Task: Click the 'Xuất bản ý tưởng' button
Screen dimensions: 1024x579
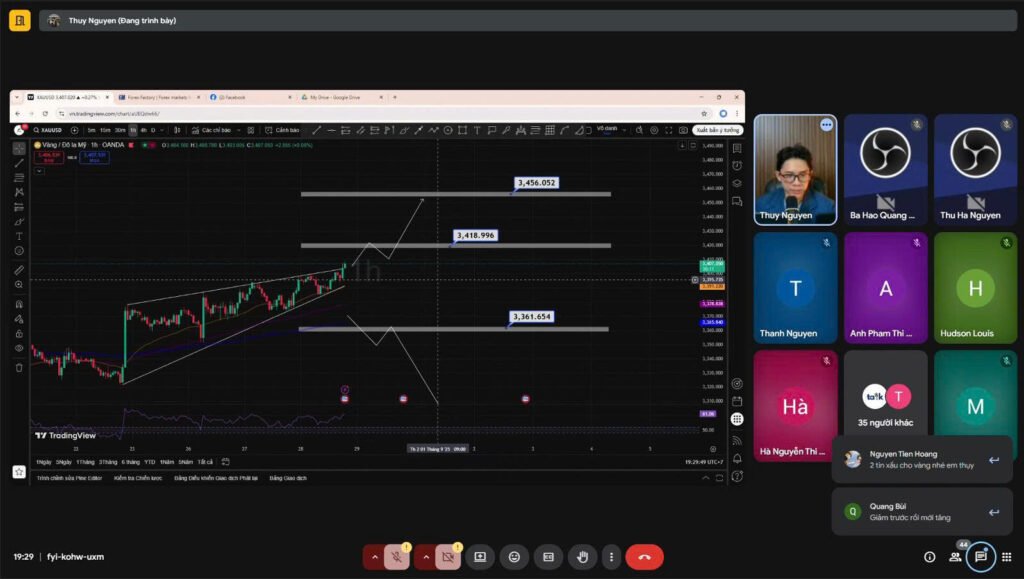Action: (717, 130)
